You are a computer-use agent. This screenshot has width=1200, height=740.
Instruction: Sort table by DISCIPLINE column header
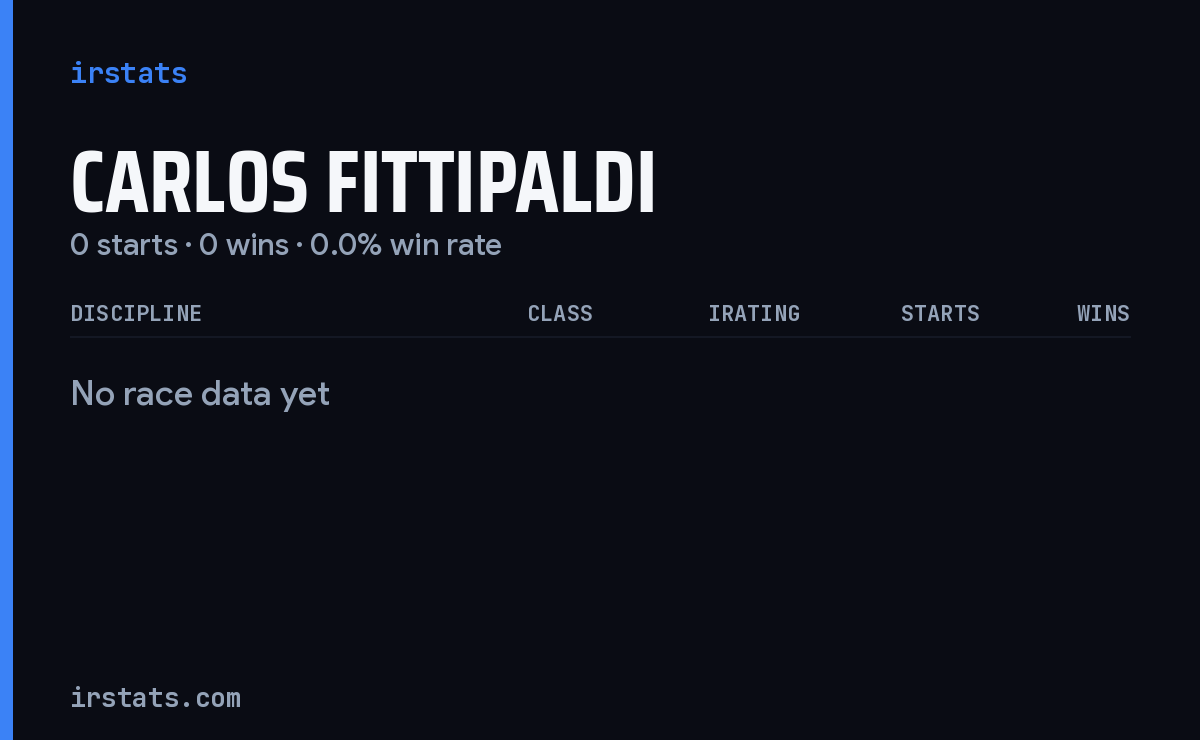tap(136, 313)
